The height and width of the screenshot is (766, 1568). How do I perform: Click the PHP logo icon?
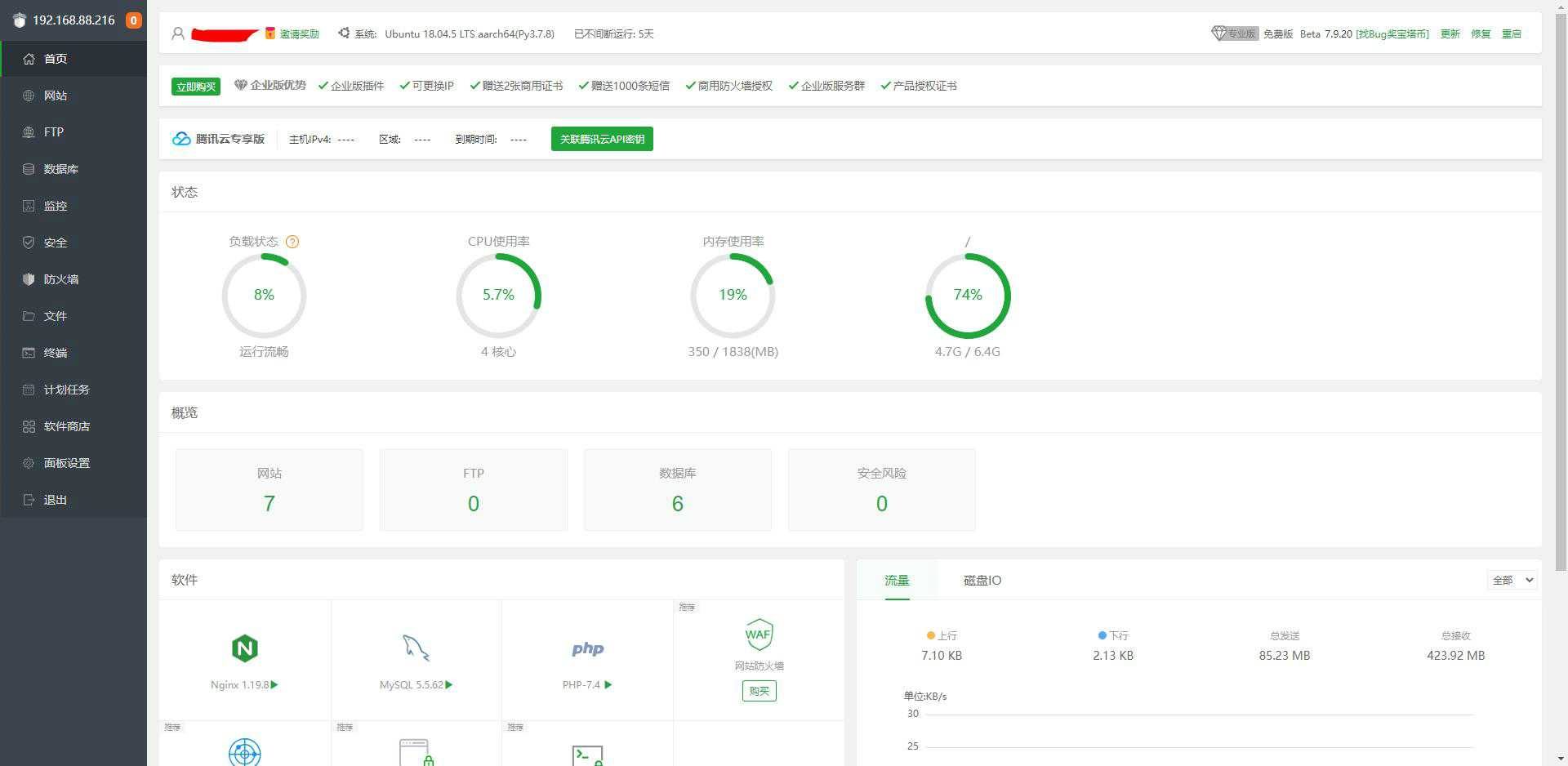588,649
